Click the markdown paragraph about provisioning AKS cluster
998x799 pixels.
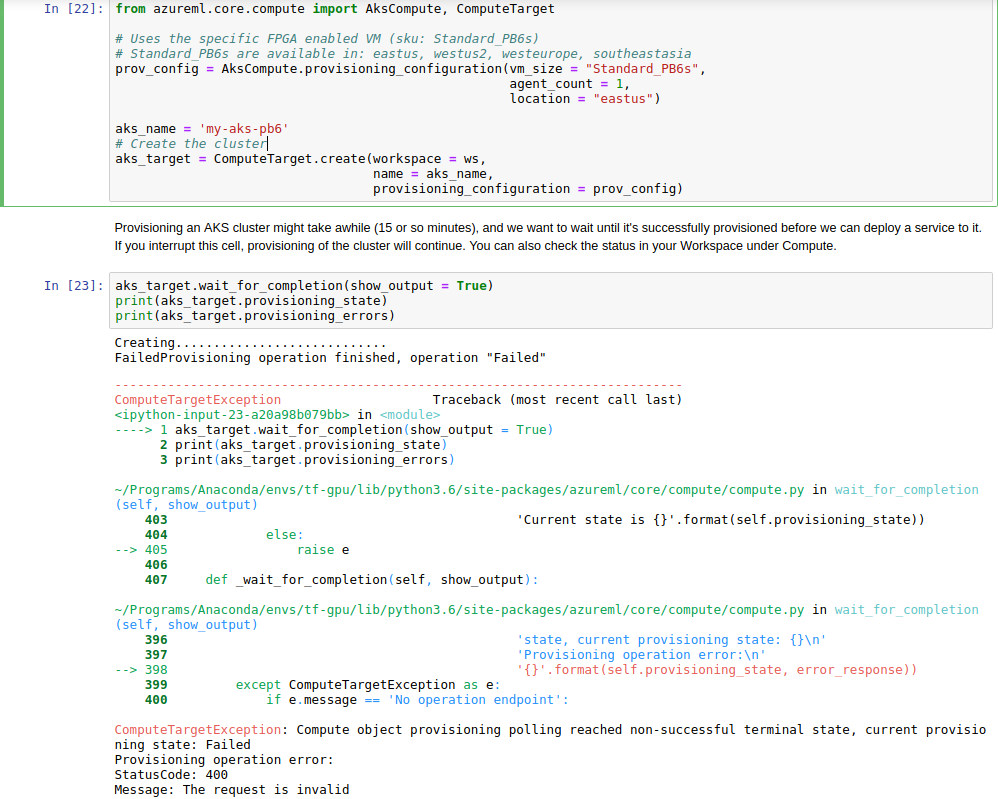548,237
